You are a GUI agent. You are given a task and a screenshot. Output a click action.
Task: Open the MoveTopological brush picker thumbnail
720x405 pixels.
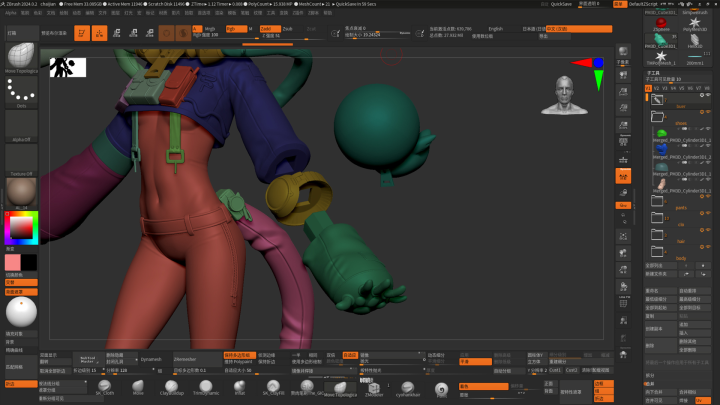pyautogui.click(x=21, y=57)
